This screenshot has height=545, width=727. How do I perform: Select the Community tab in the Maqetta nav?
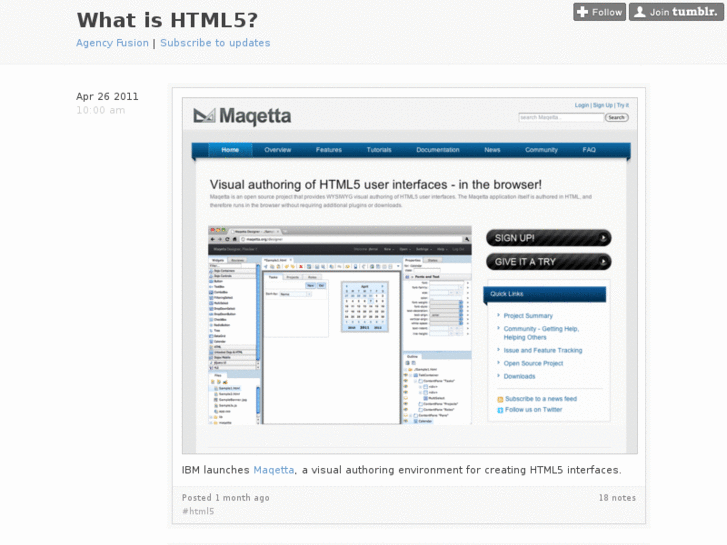click(x=541, y=150)
